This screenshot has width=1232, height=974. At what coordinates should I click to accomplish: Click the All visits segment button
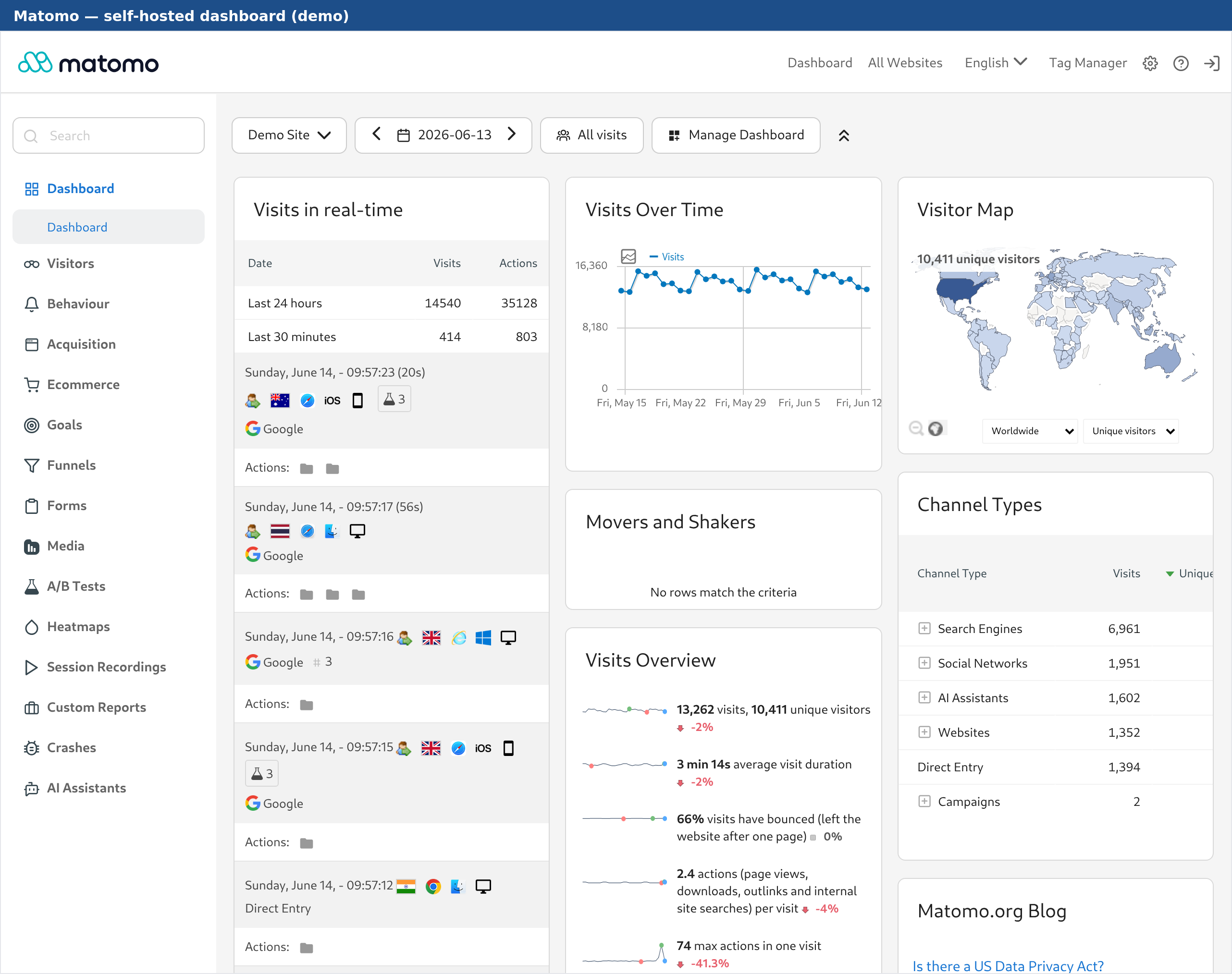[x=591, y=135]
